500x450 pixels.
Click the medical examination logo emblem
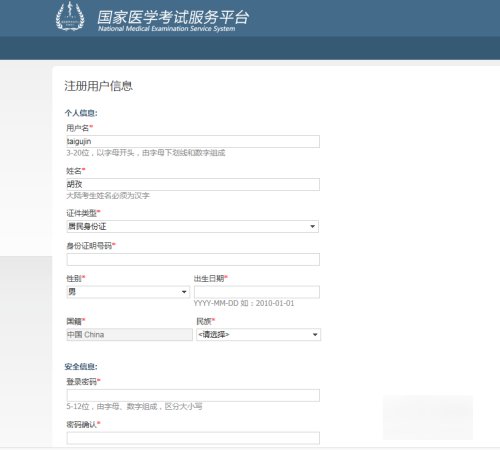[70, 16]
